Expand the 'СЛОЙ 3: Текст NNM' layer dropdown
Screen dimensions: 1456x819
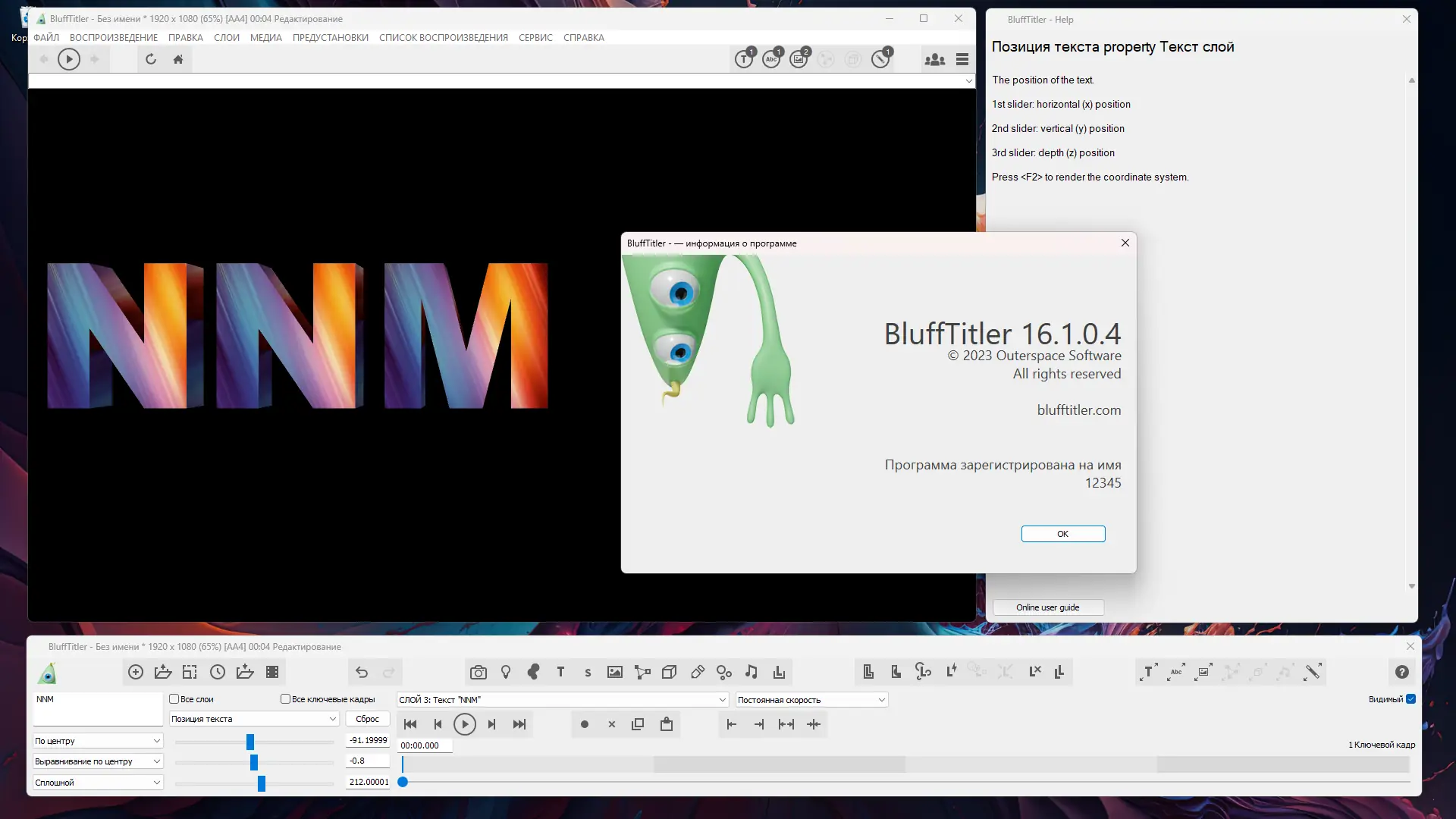(x=562, y=700)
